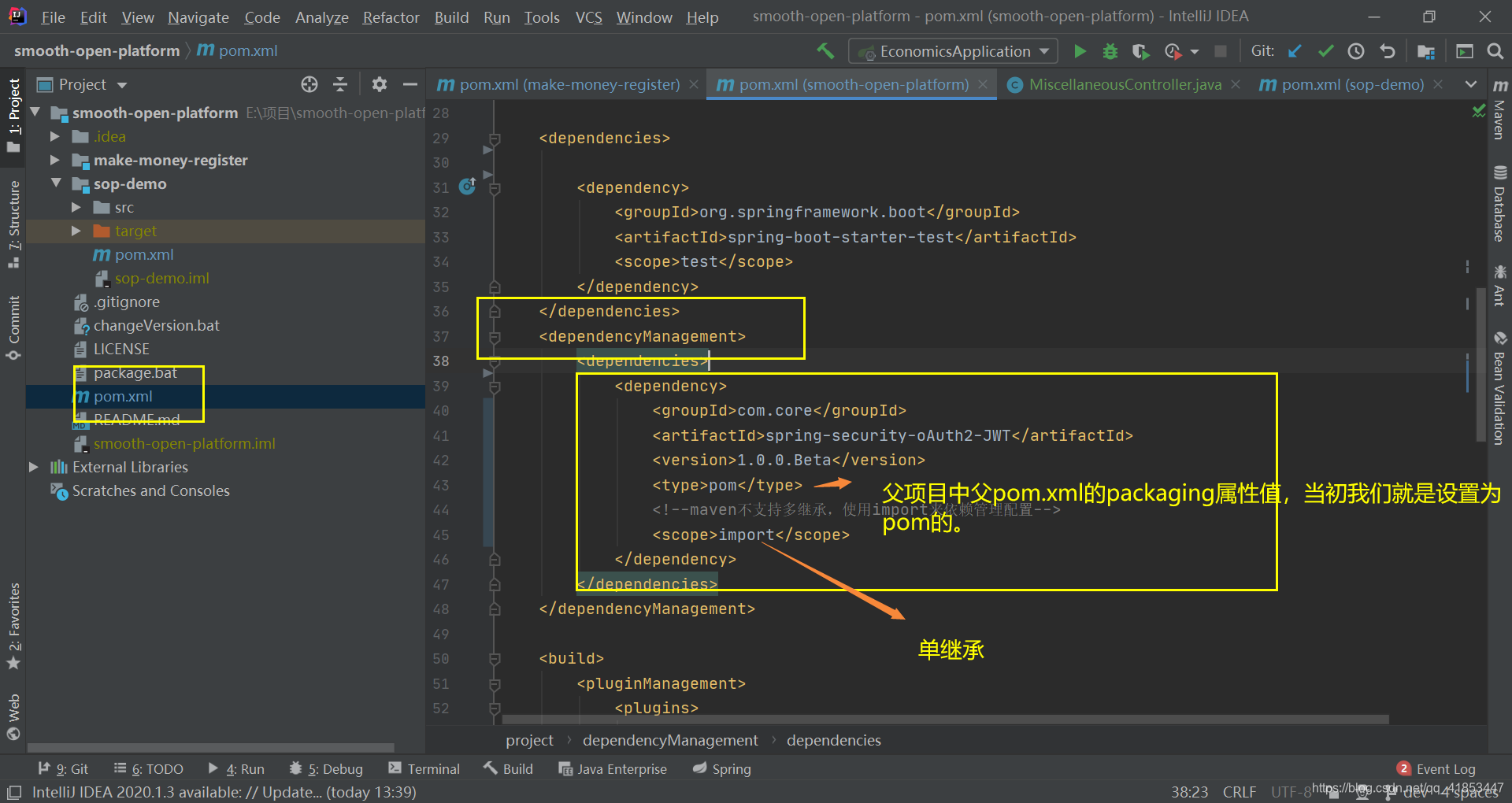Click the Run Anything window icon
Screen dimensions: 1512x803
click(x=1465, y=51)
